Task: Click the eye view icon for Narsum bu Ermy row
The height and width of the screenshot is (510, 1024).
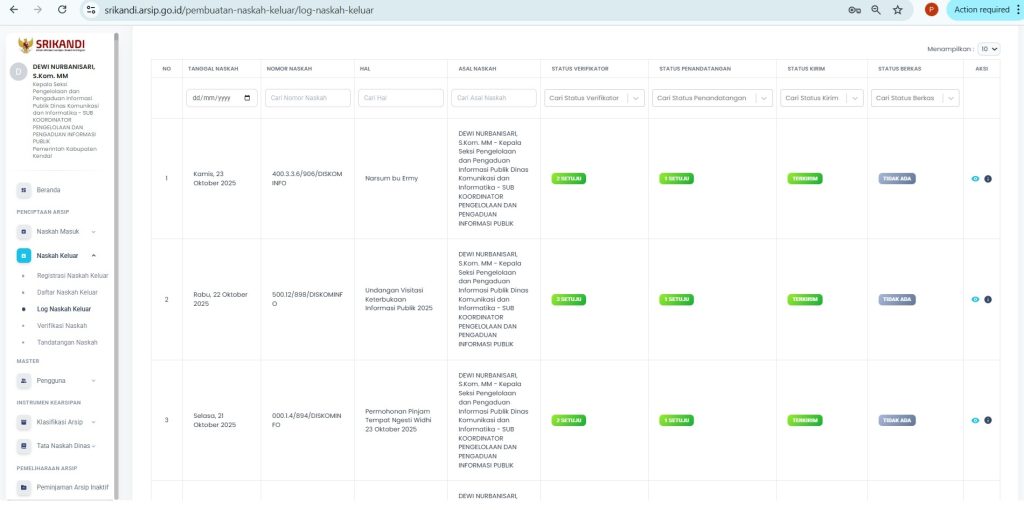Action: [x=975, y=179]
